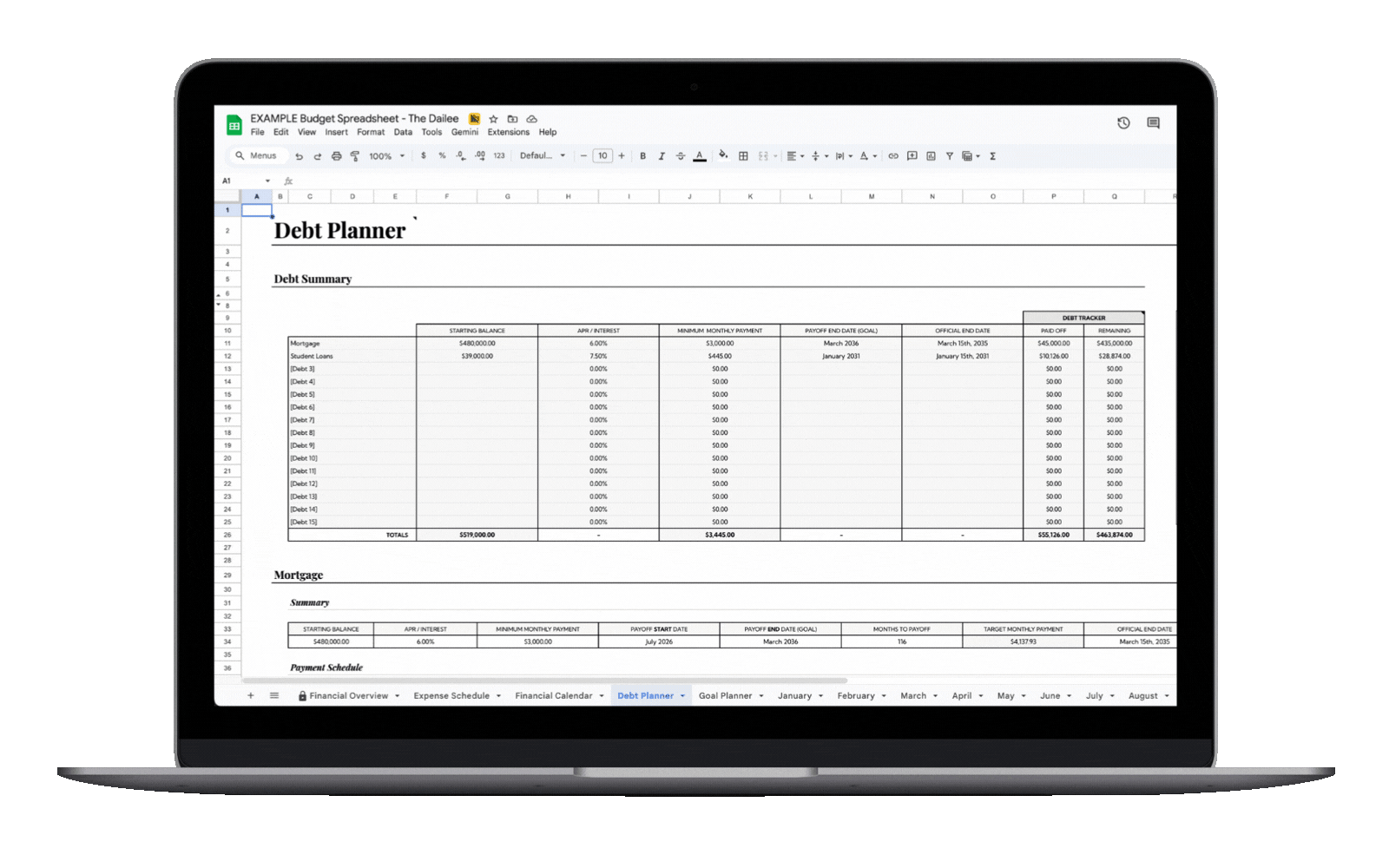
Task: Select the paint format tool
Action: click(x=355, y=156)
